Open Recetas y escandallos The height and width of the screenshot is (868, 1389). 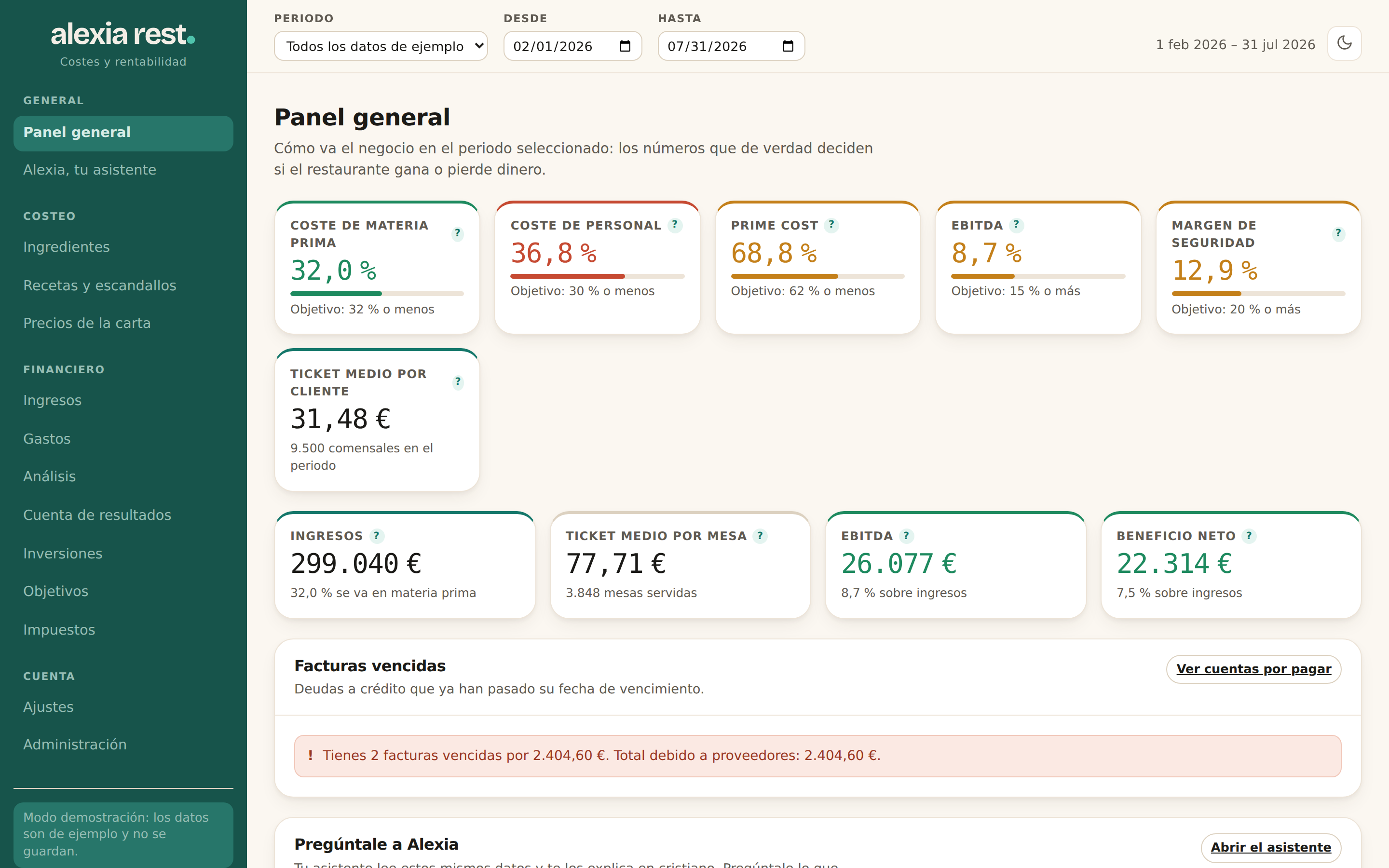click(x=123, y=285)
